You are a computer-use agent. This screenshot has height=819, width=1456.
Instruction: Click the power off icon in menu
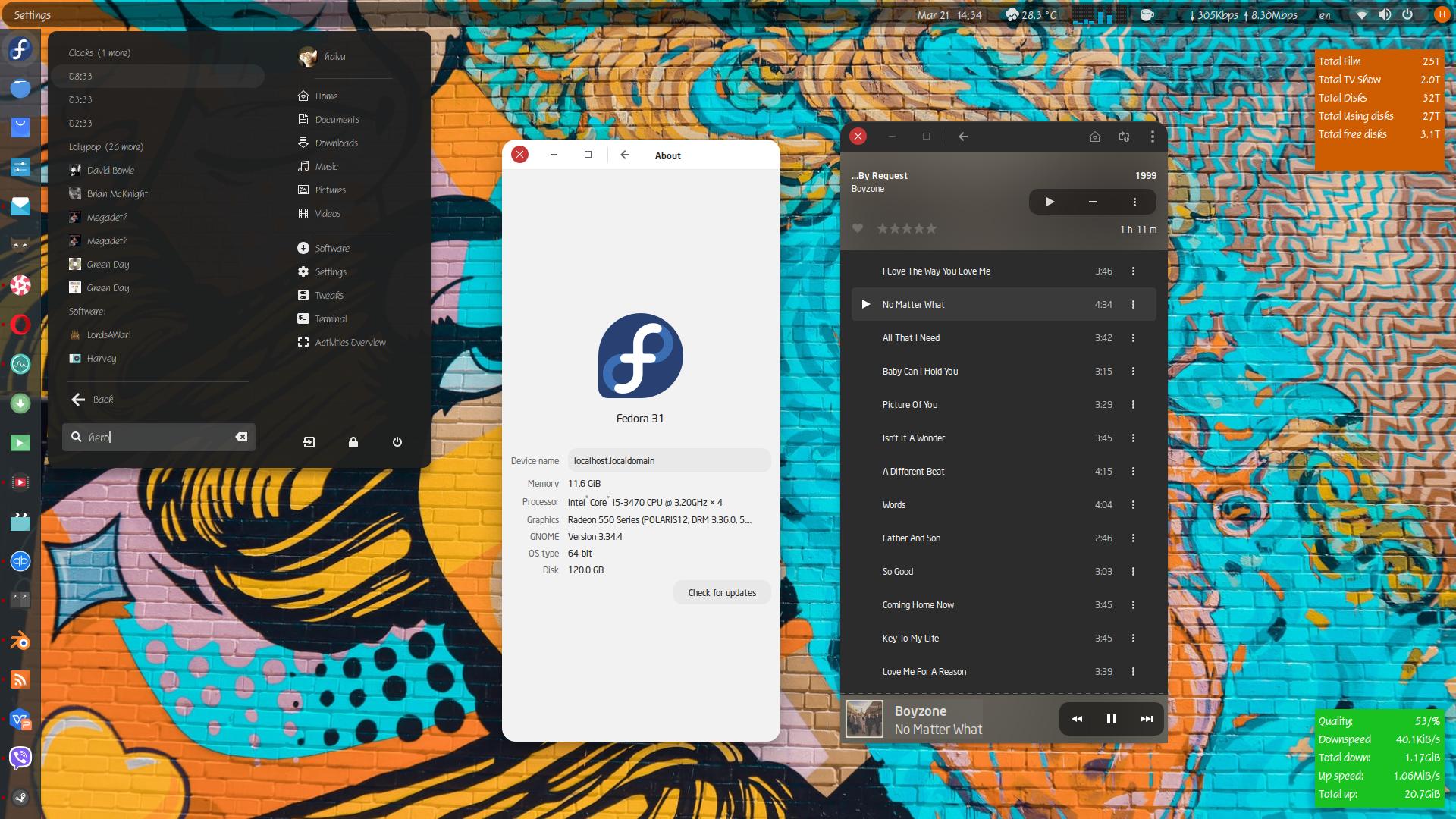coord(397,442)
